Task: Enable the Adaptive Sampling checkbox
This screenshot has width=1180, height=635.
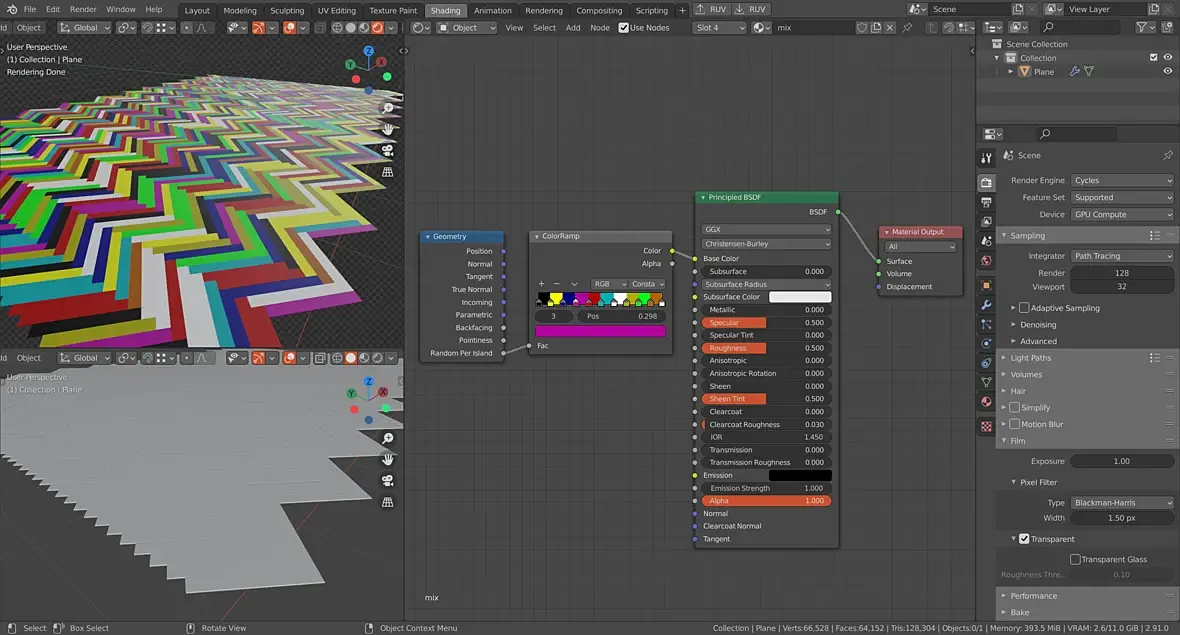Action: (x=1023, y=308)
